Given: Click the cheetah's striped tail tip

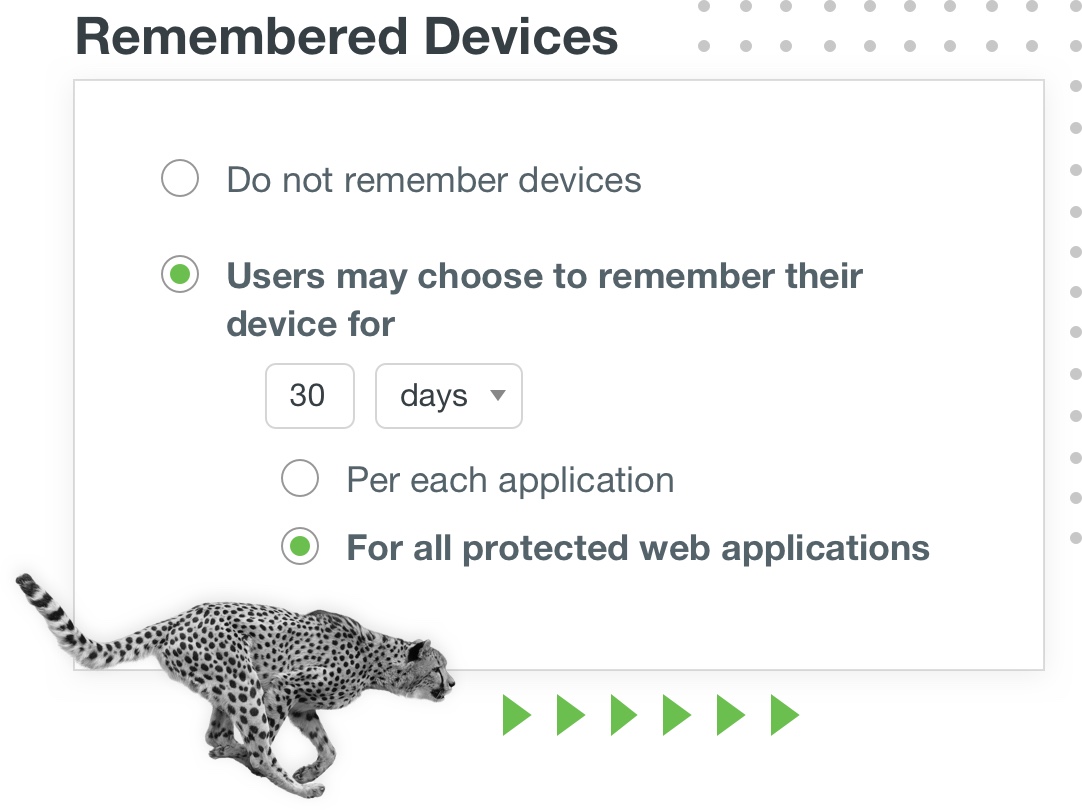Looking at the screenshot, I should click(27, 584).
